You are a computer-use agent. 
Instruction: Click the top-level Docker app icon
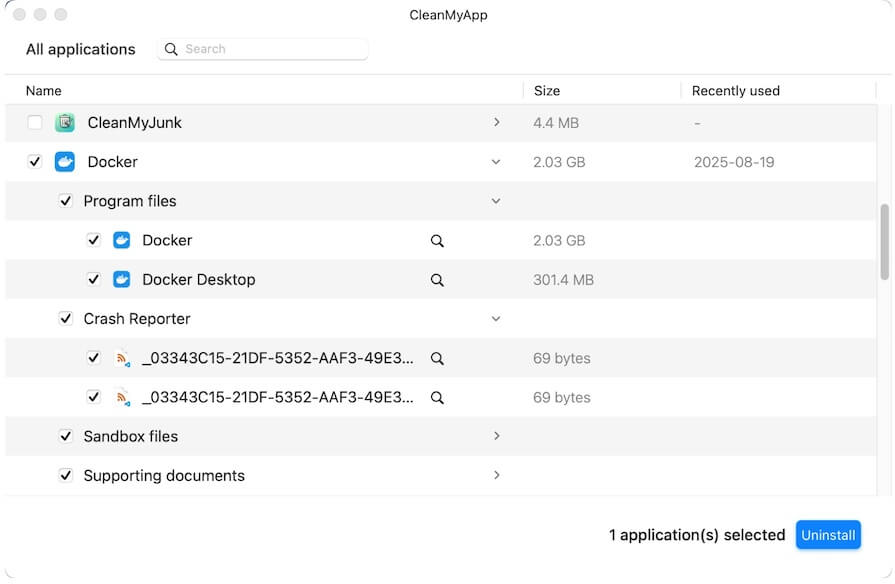pos(65,162)
